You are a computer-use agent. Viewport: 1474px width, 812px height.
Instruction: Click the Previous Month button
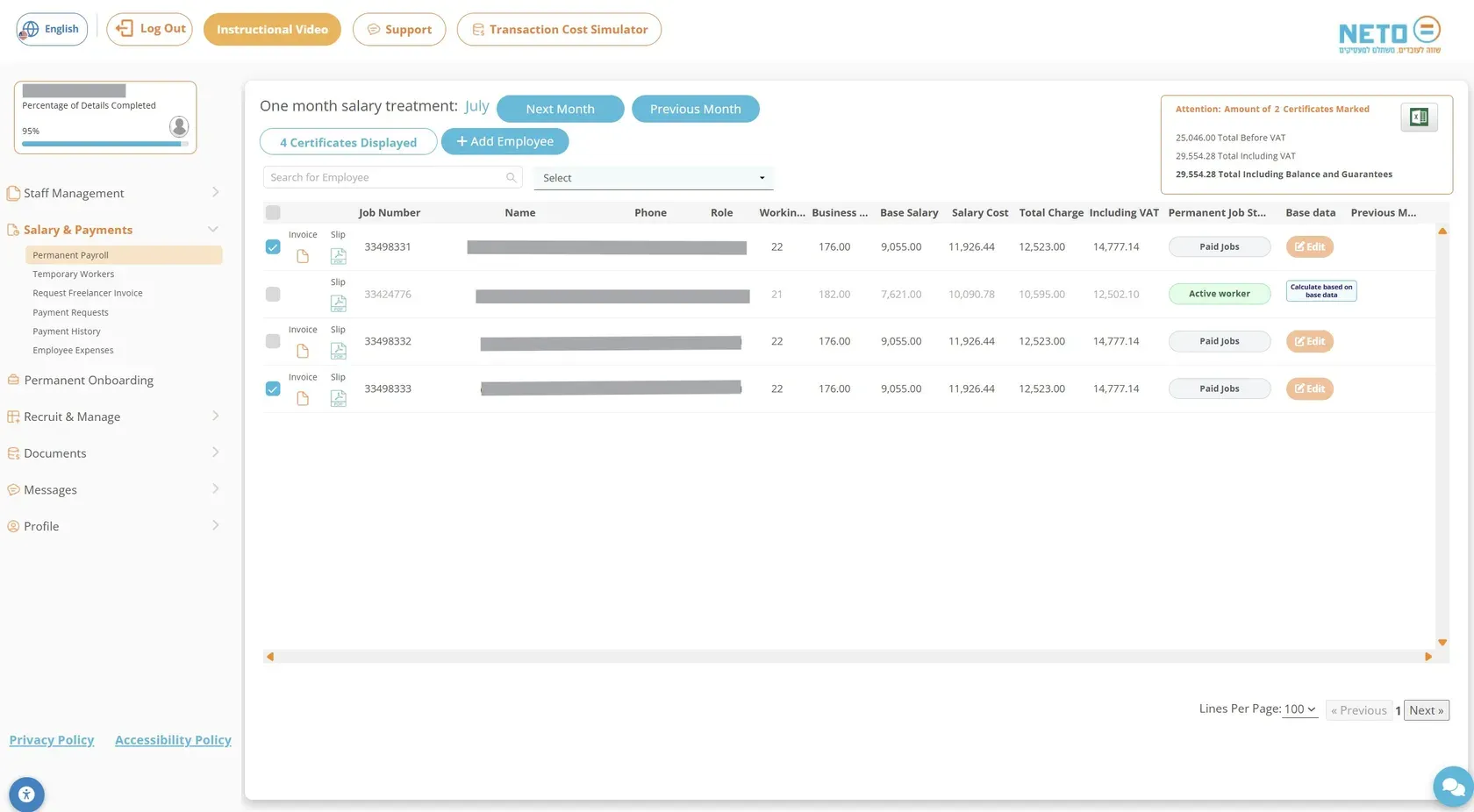(x=695, y=109)
